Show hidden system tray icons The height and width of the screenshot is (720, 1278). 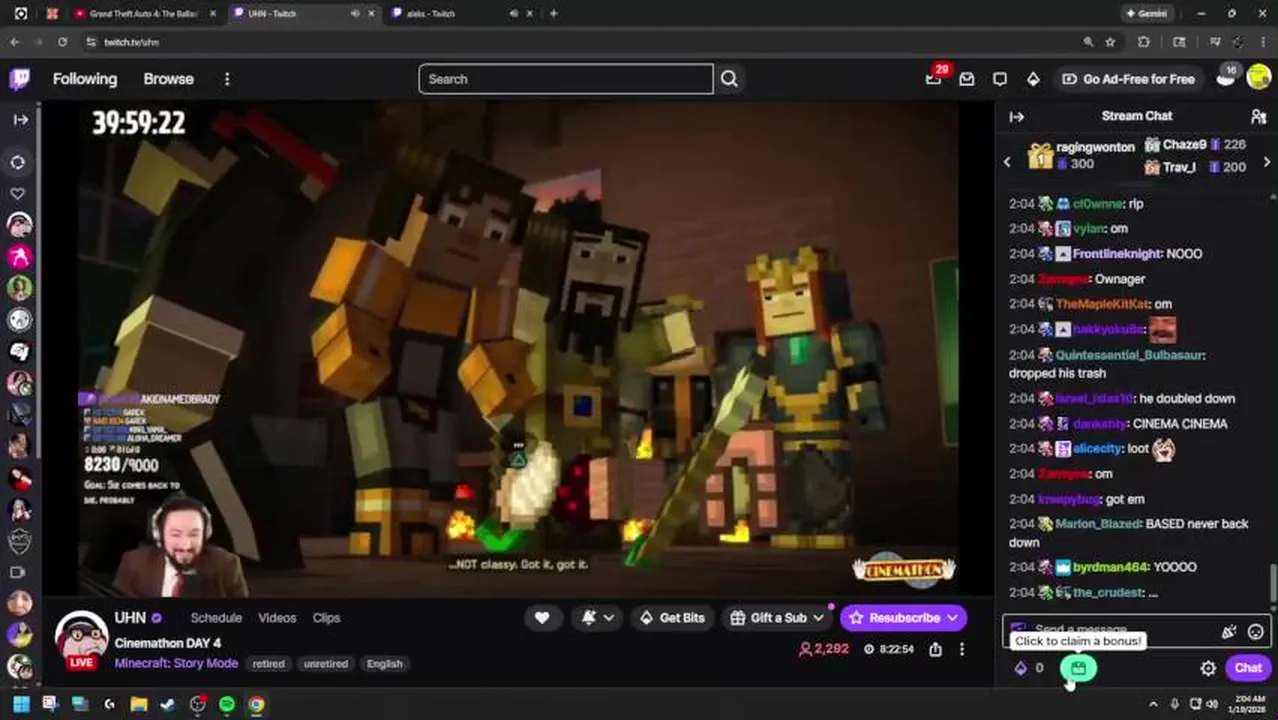pyautogui.click(x=1153, y=704)
